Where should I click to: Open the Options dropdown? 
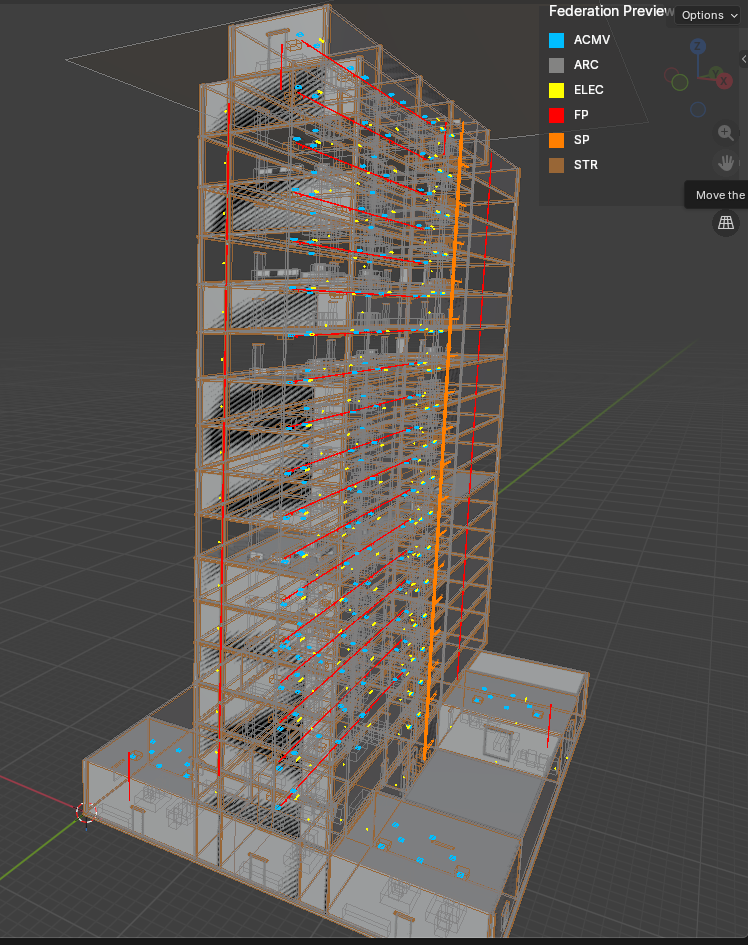tap(708, 15)
